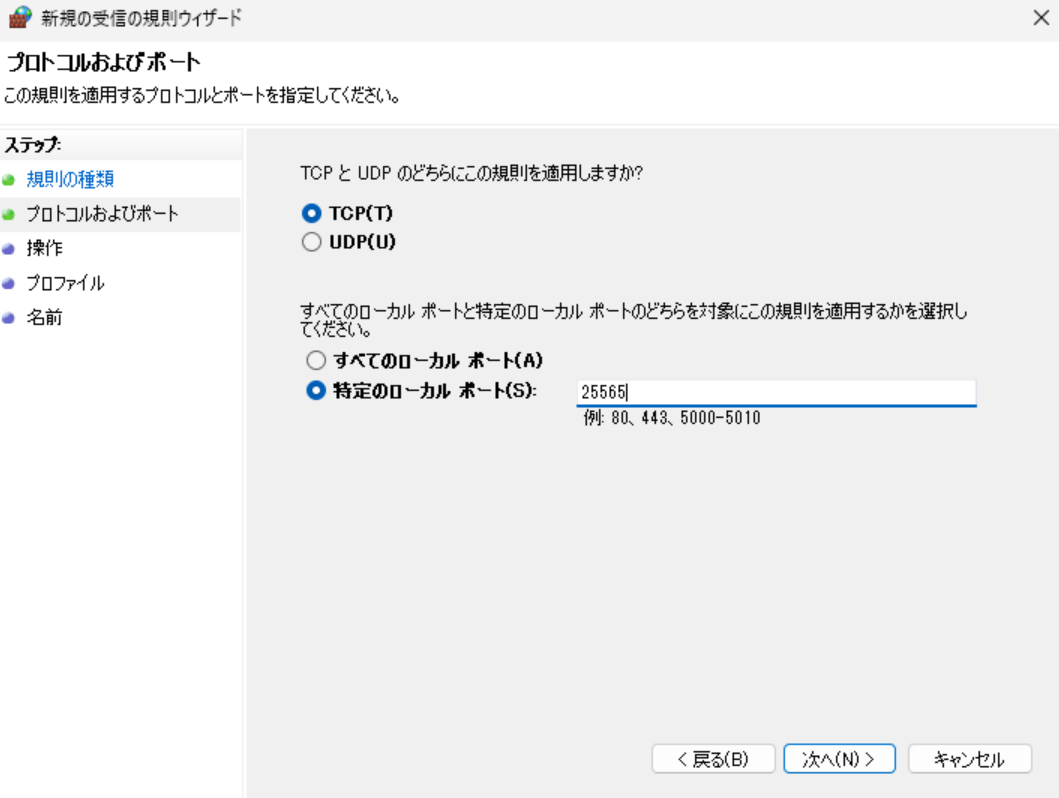Viewport: 1059px width, 798px height.
Task: Click the green bullet beside プロトコルおよびポート
Action: click(9, 215)
